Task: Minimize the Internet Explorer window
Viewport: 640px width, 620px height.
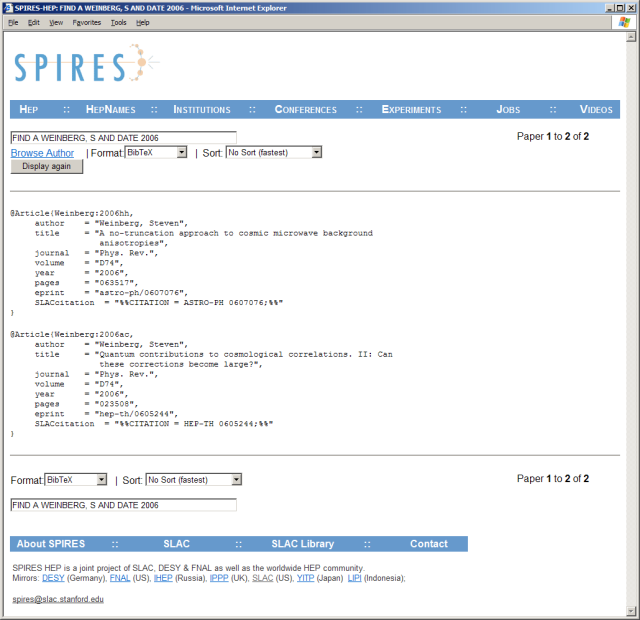Action: tap(609, 8)
